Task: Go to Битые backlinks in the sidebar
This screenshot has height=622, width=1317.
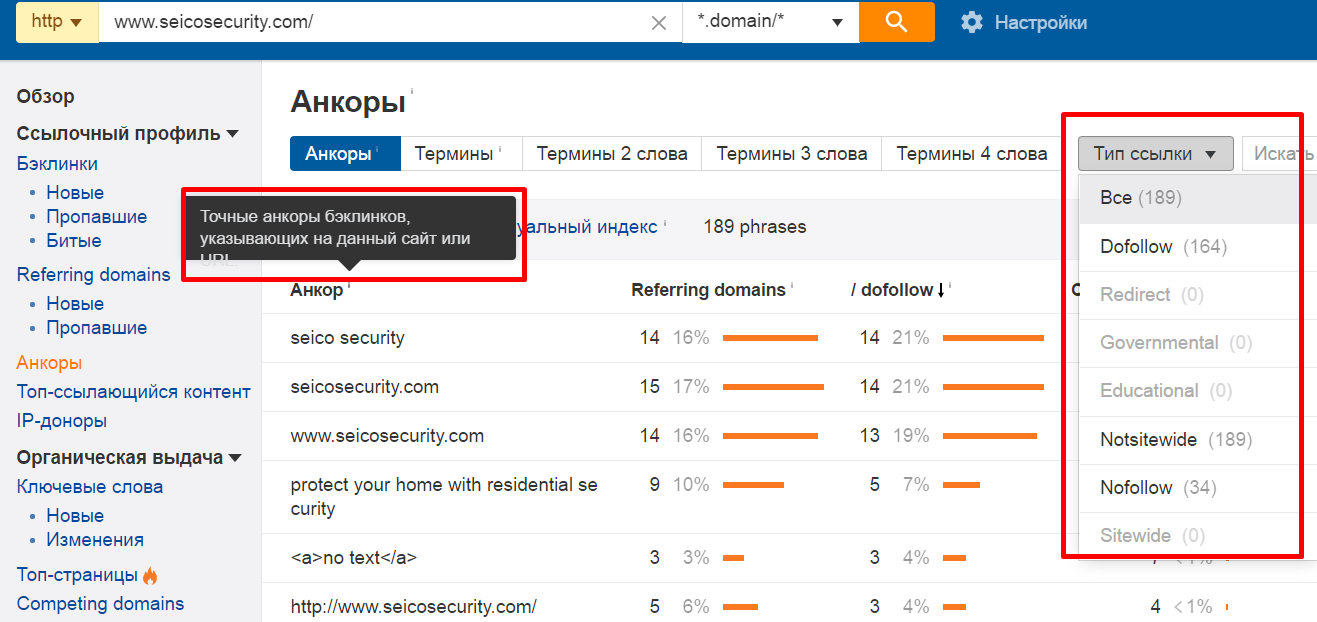Action: (73, 240)
